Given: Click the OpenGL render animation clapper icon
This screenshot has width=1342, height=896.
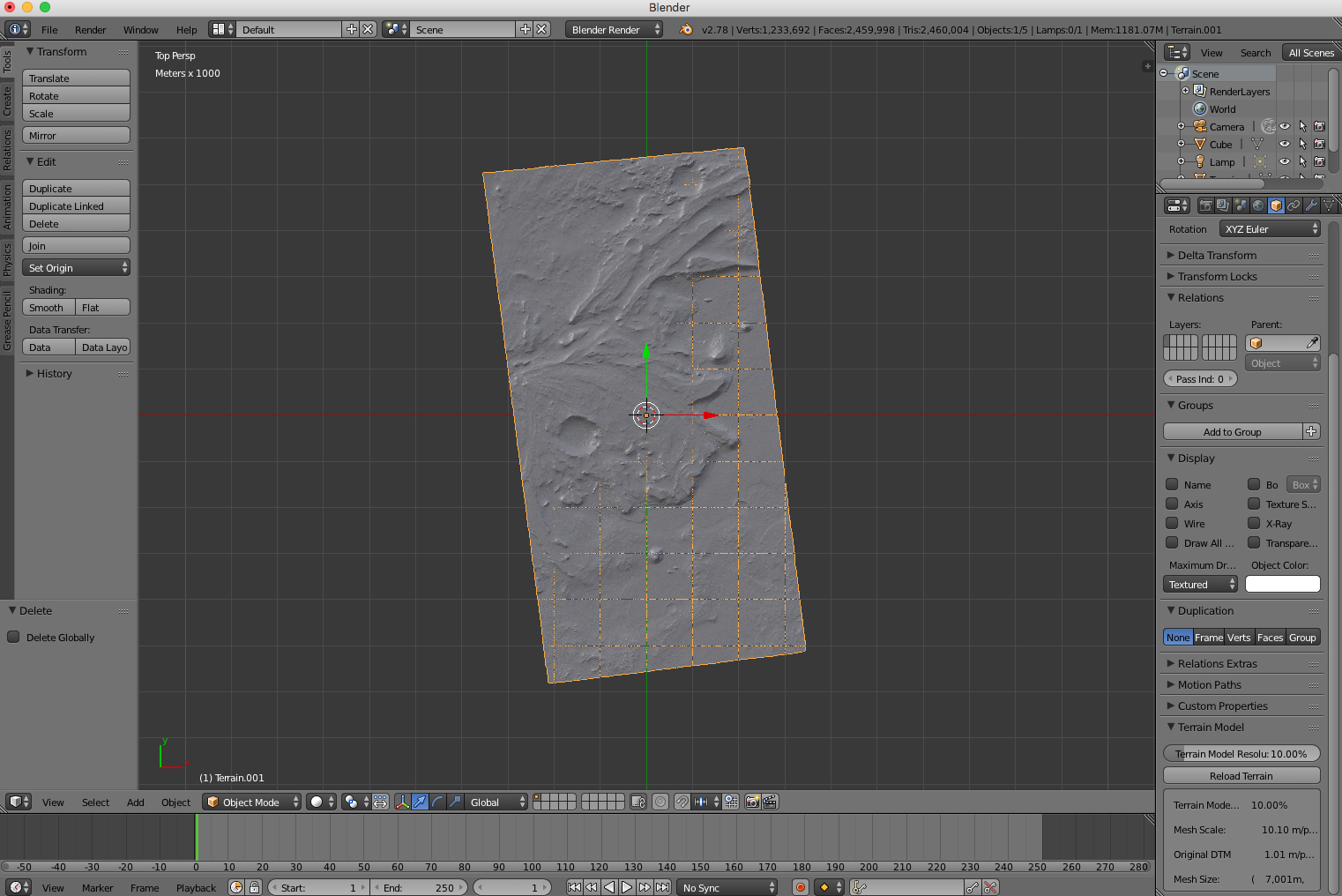Looking at the screenshot, I should [770, 802].
